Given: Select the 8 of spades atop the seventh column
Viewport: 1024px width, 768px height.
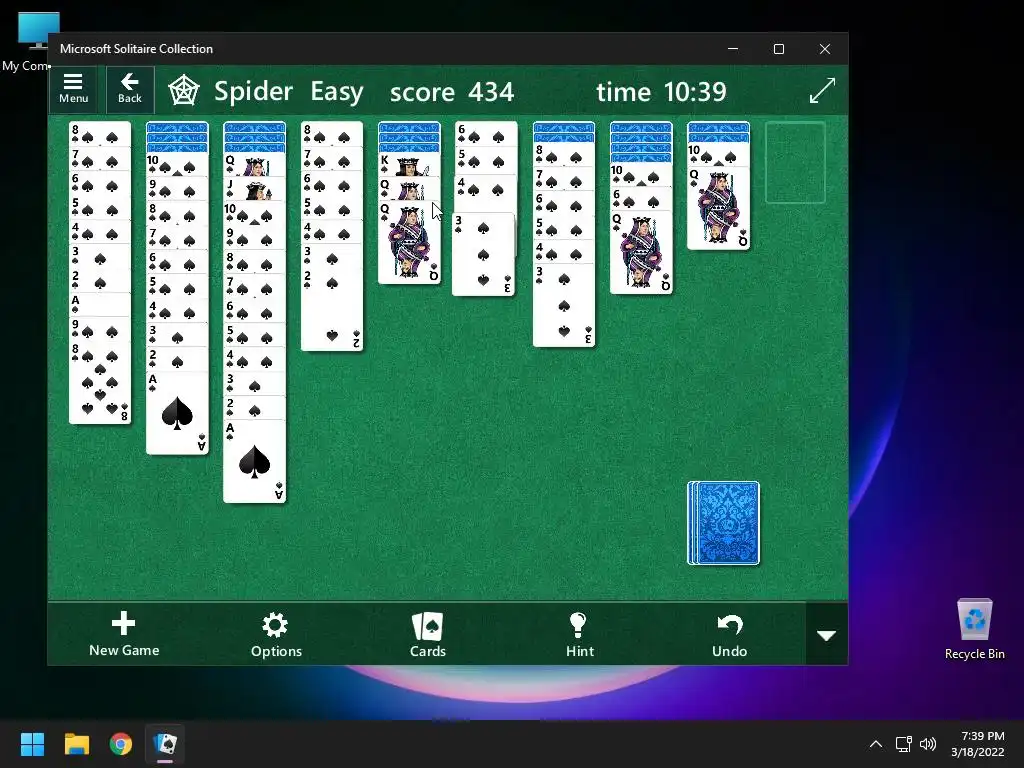Looking at the screenshot, I should (x=564, y=155).
